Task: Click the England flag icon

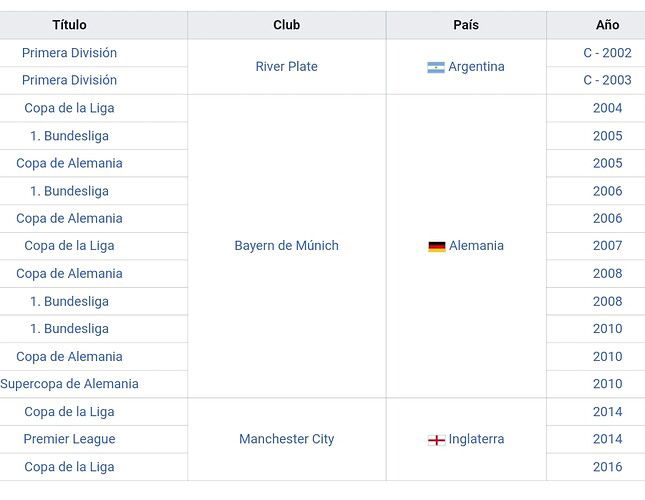Action: [436, 440]
